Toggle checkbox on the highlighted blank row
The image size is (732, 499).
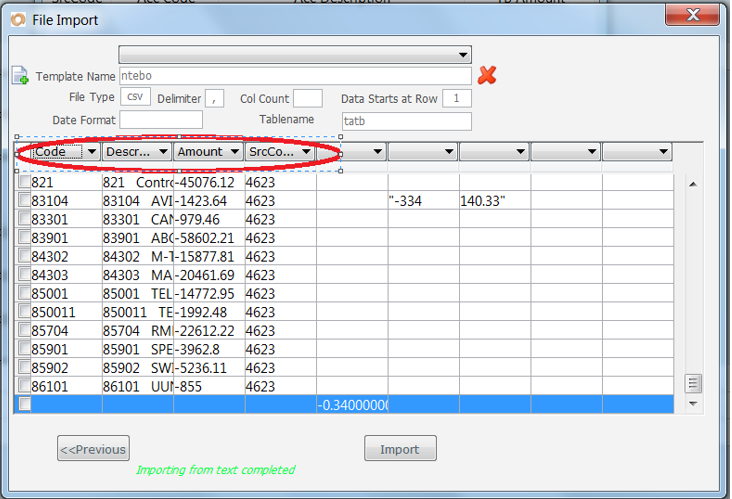pos(25,404)
